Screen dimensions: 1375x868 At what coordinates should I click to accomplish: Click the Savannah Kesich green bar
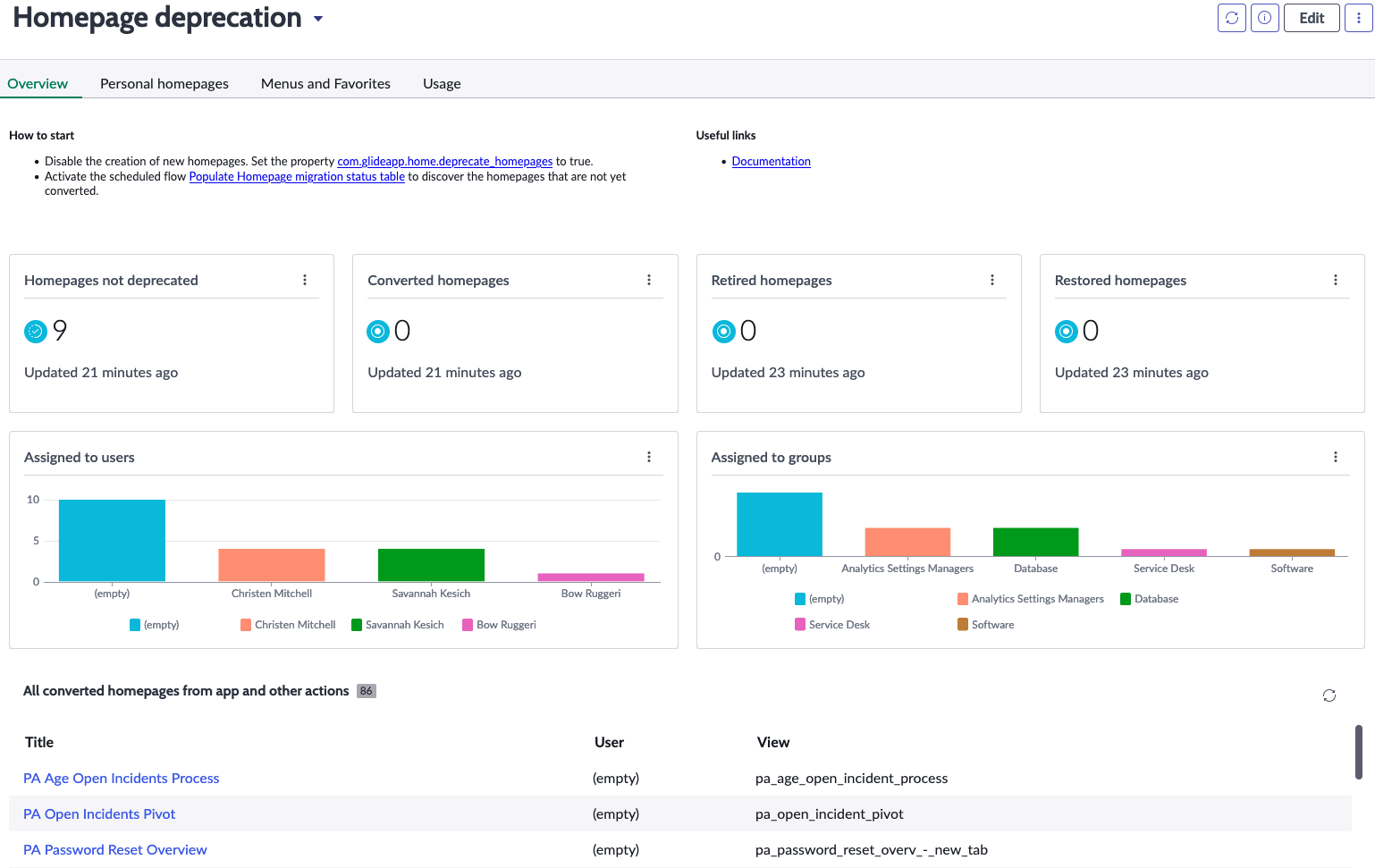[x=431, y=565]
